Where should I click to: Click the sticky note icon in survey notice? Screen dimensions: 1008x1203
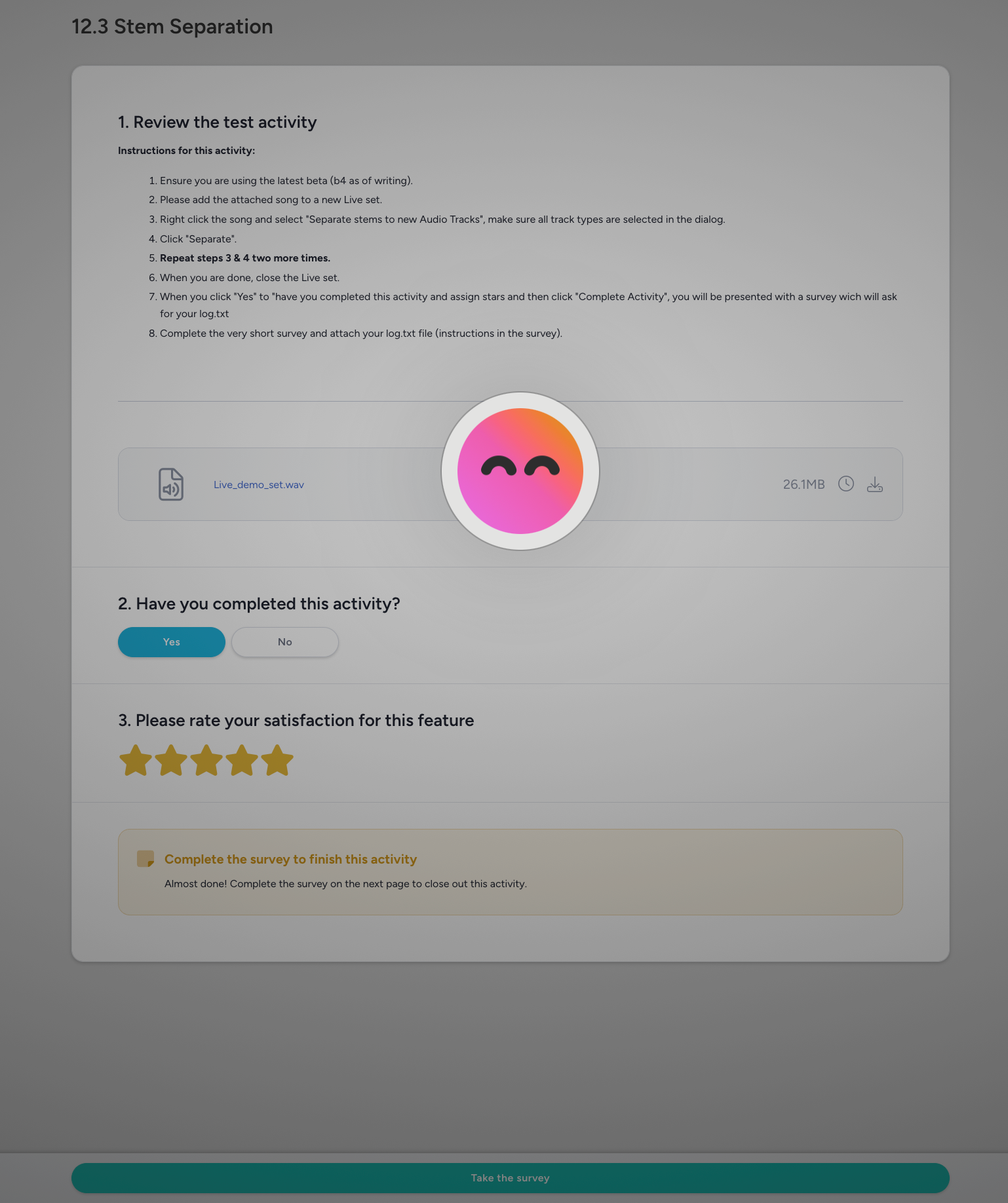[145, 859]
